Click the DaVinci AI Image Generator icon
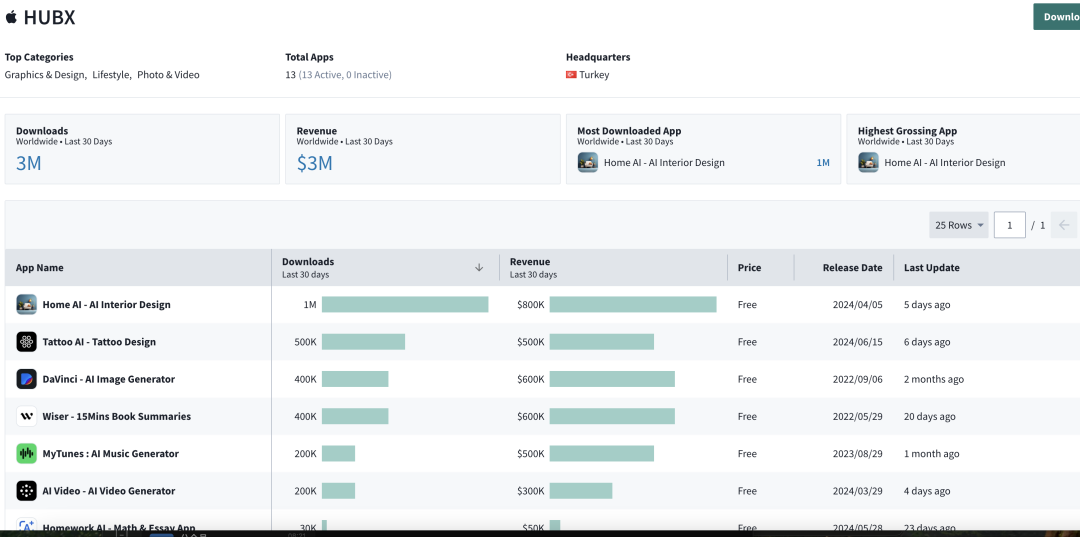The height and width of the screenshot is (537, 1080). click(x=26, y=379)
